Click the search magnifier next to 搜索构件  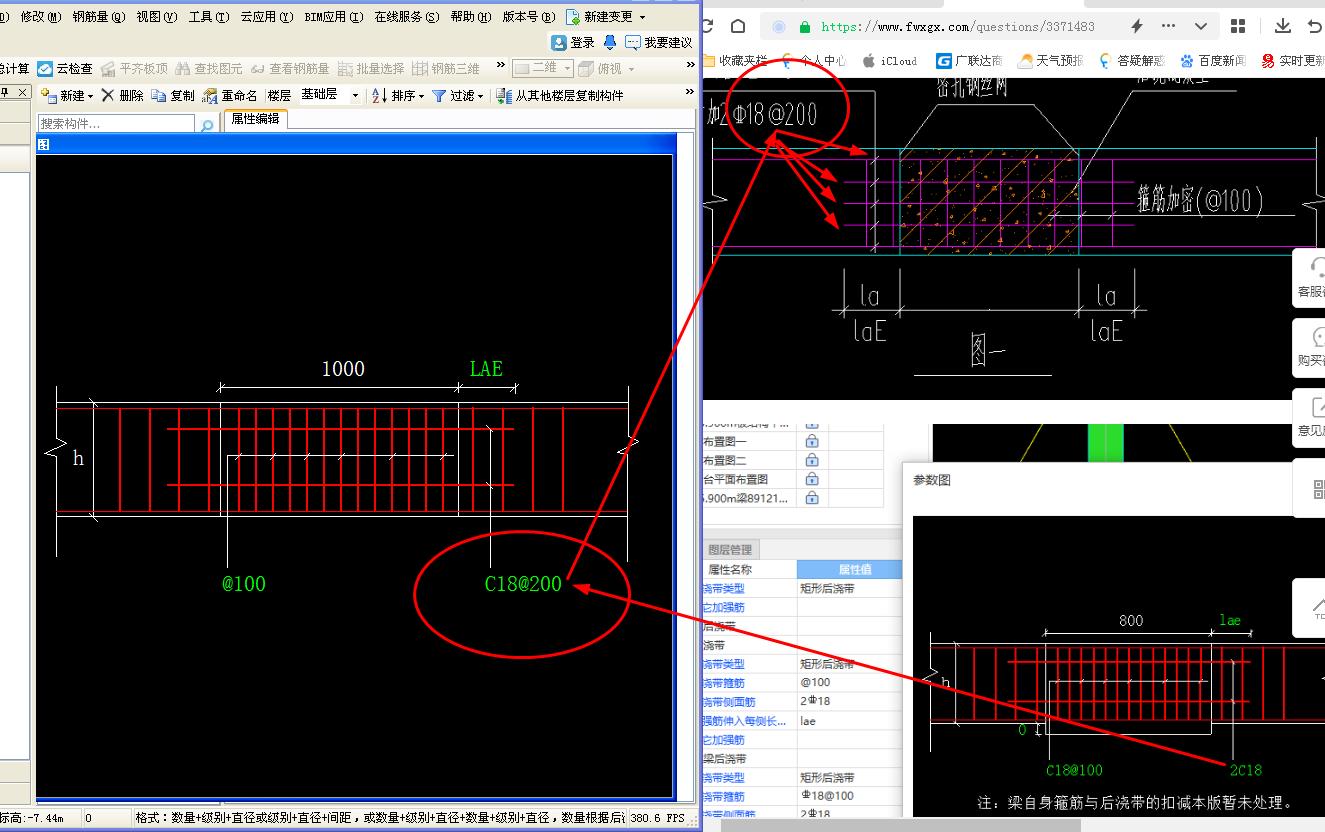pyautogui.click(x=207, y=125)
